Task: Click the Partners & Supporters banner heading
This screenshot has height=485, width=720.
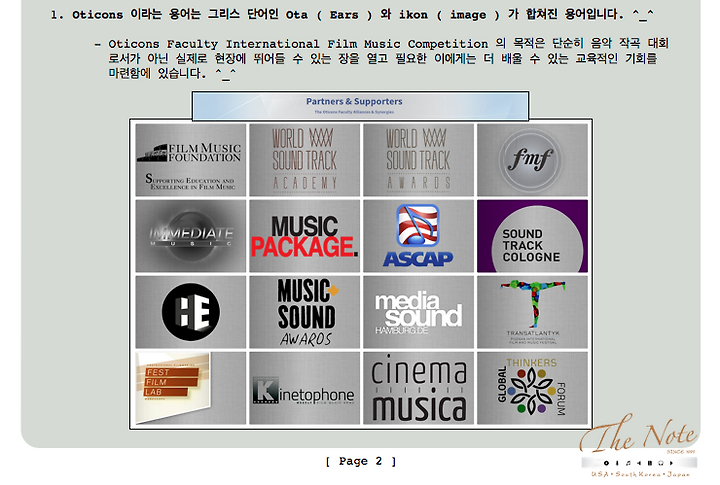Action: 354,101
